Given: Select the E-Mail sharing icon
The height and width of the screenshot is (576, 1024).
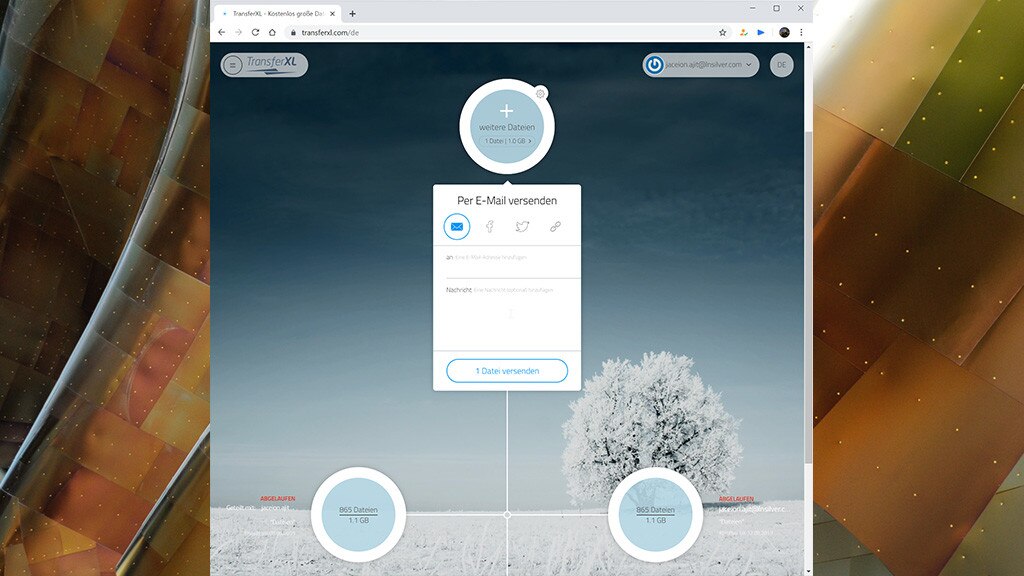Looking at the screenshot, I should (456, 227).
